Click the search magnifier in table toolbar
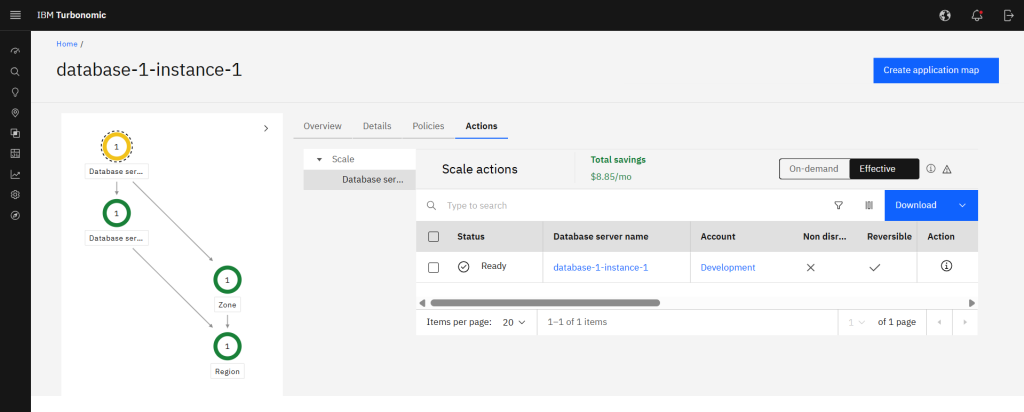This screenshot has height=412, width=1024. pyautogui.click(x=431, y=205)
